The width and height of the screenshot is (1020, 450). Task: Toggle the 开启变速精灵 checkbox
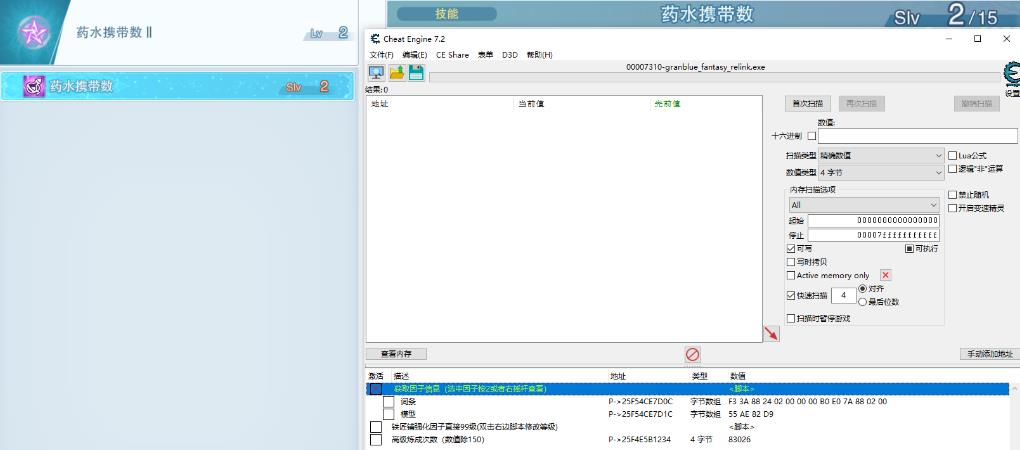tap(952, 208)
